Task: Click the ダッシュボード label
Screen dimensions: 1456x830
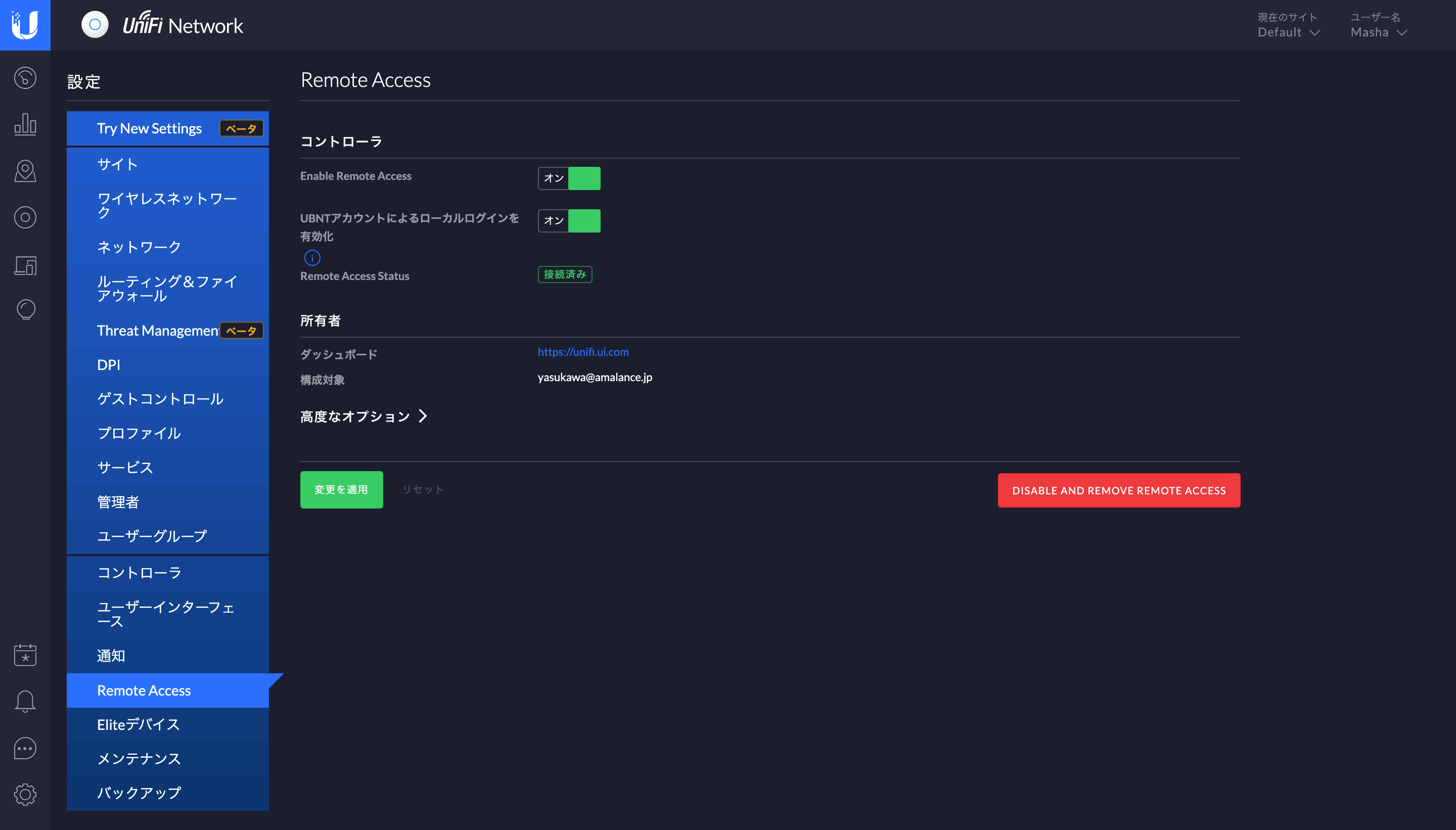Action: 339,354
